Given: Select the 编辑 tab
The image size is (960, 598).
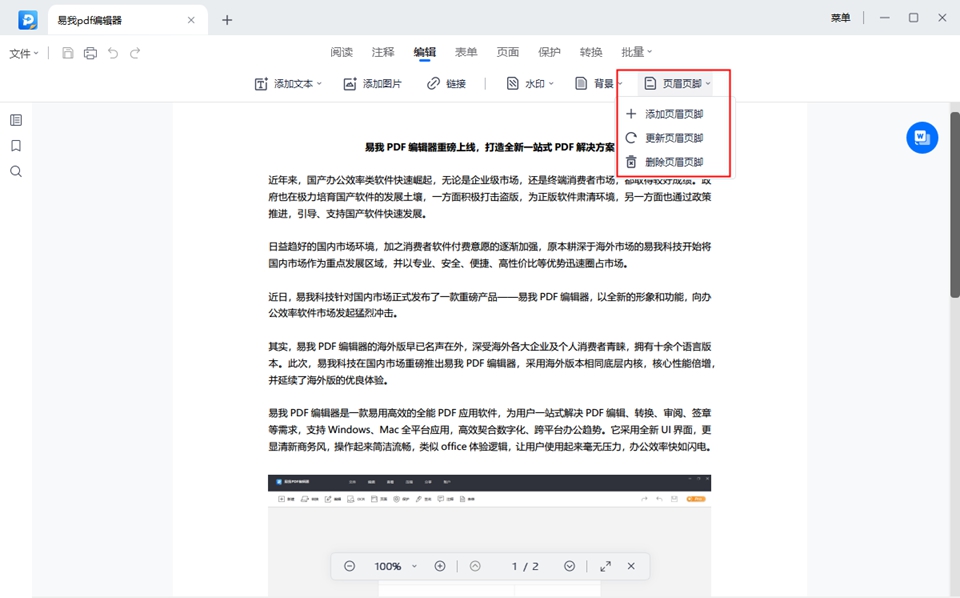Looking at the screenshot, I should pyautogui.click(x=424, y=52).
